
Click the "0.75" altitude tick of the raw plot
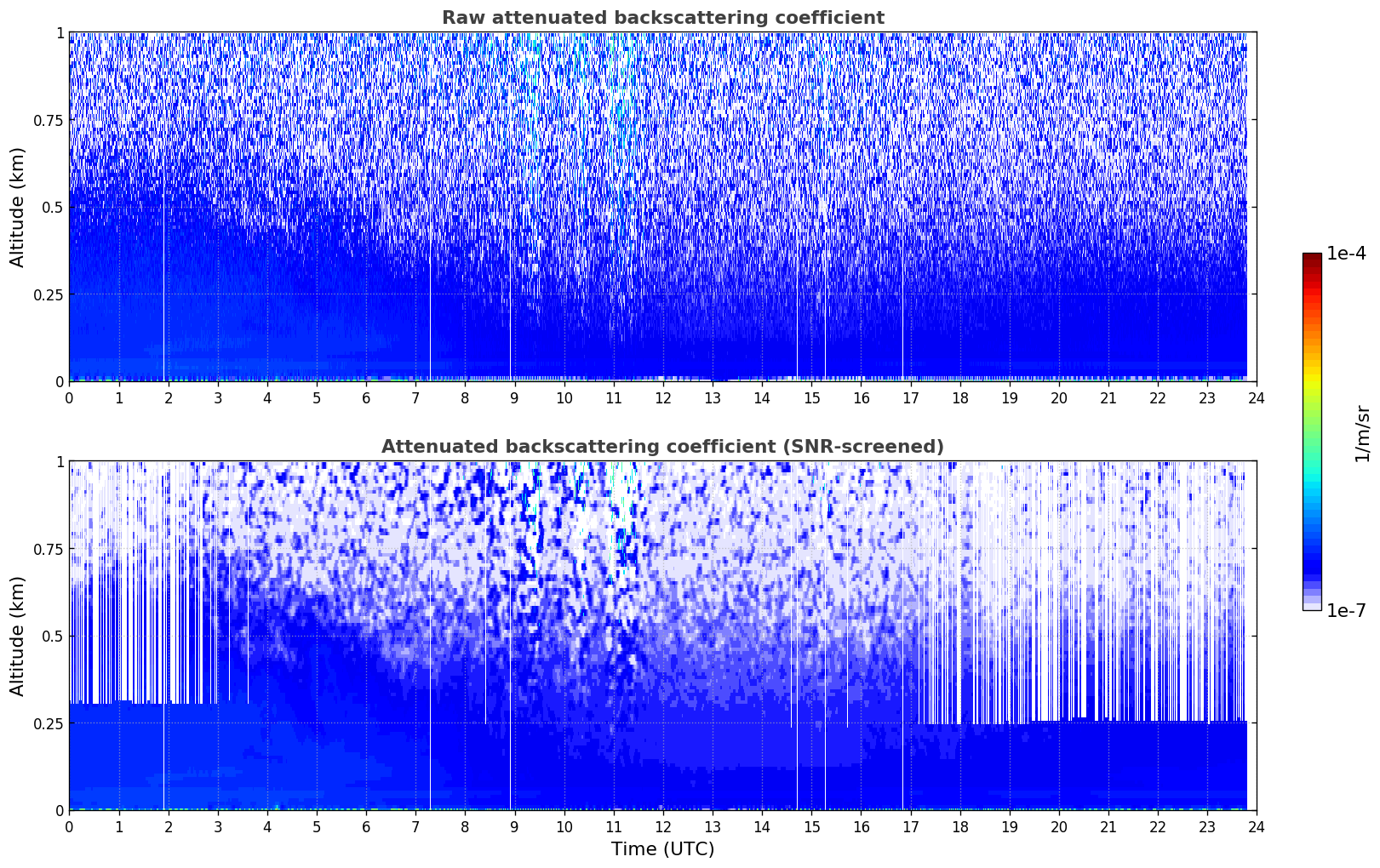49,120
